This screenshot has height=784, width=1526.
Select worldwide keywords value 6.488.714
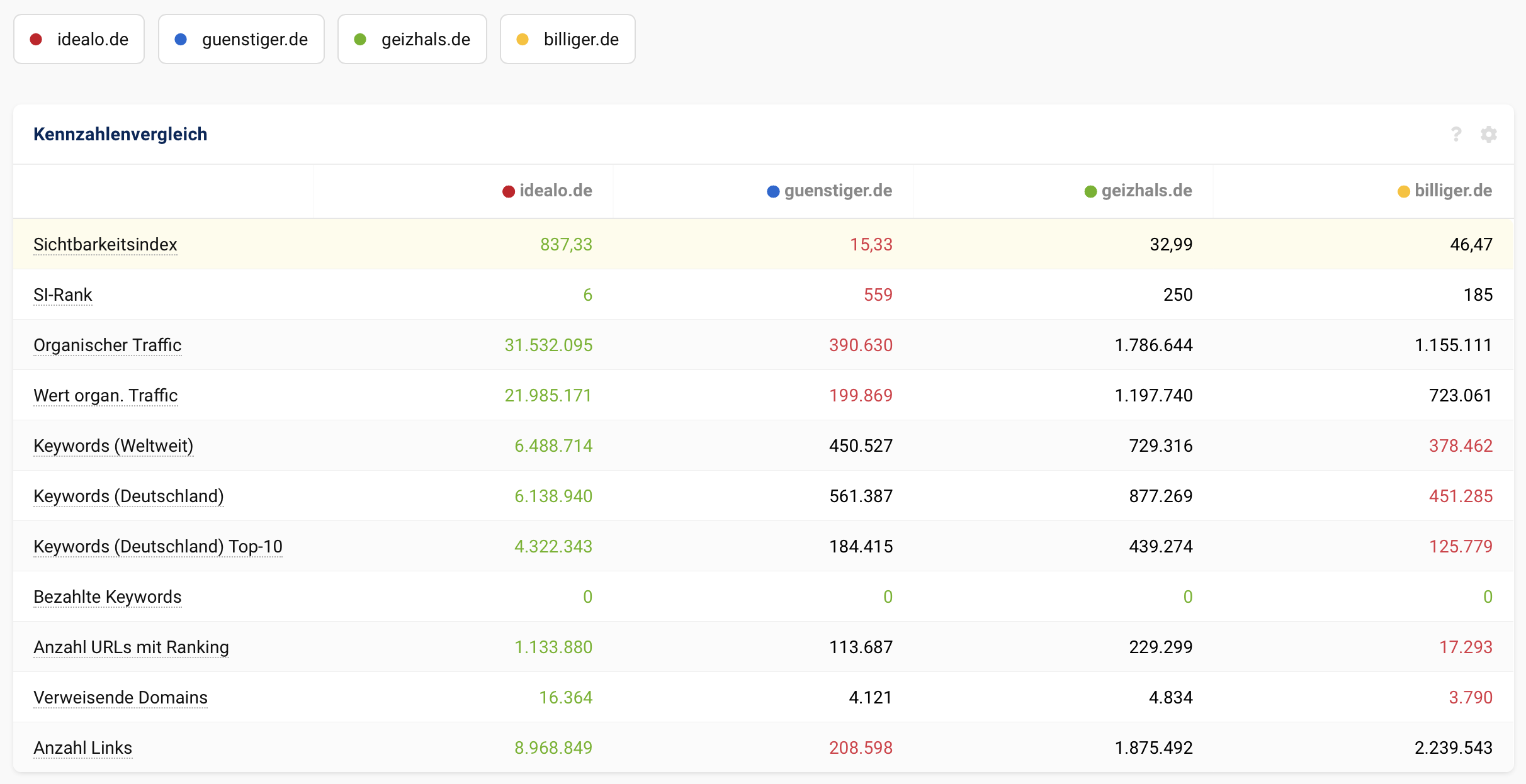[553, 445]
